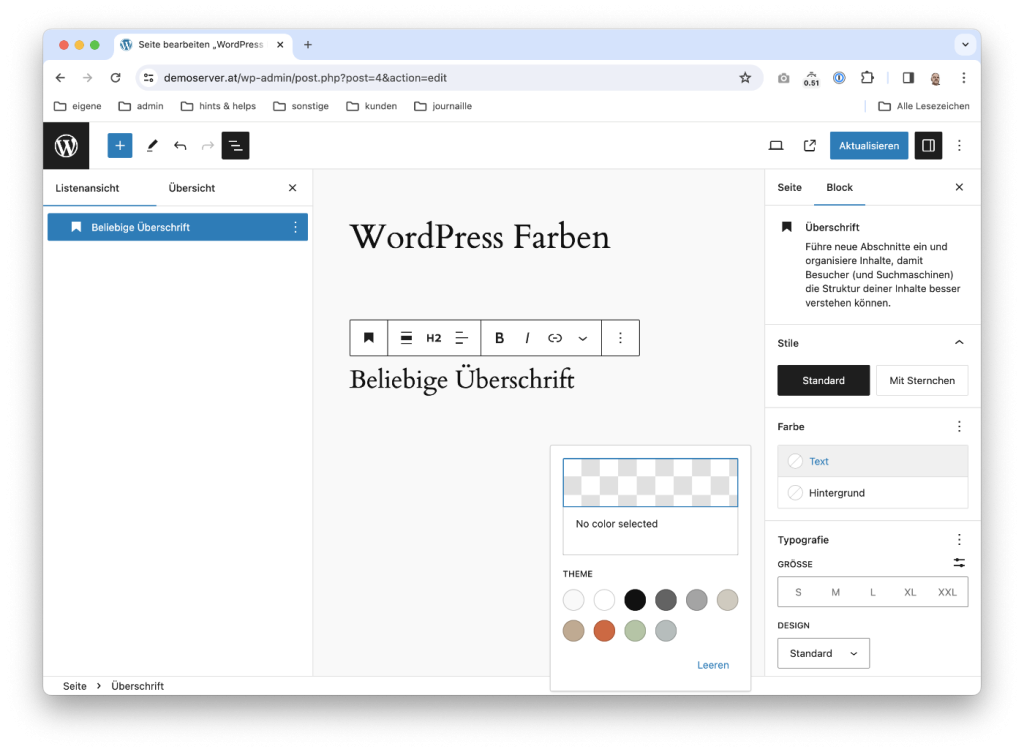
Task: Select the Standard style button
Action: [824, 381]
